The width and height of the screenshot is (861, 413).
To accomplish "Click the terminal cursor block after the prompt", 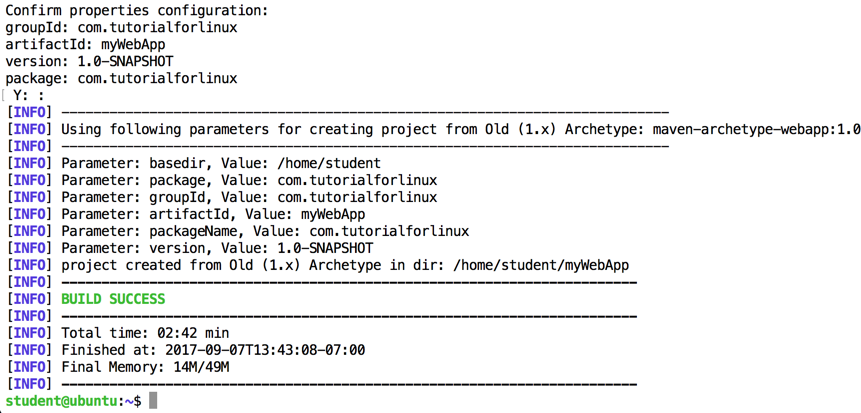I will coord(153,401).
